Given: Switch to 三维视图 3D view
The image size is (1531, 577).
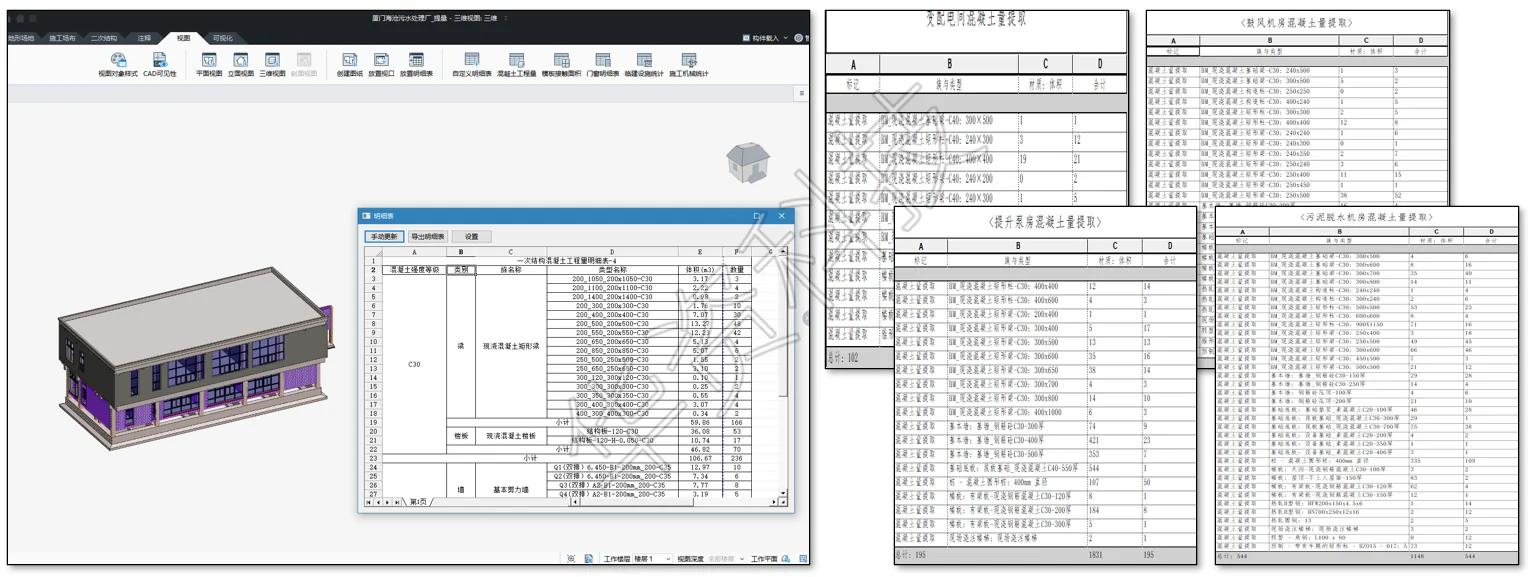Looking at the screenshot, I should (x=273, y=66).
